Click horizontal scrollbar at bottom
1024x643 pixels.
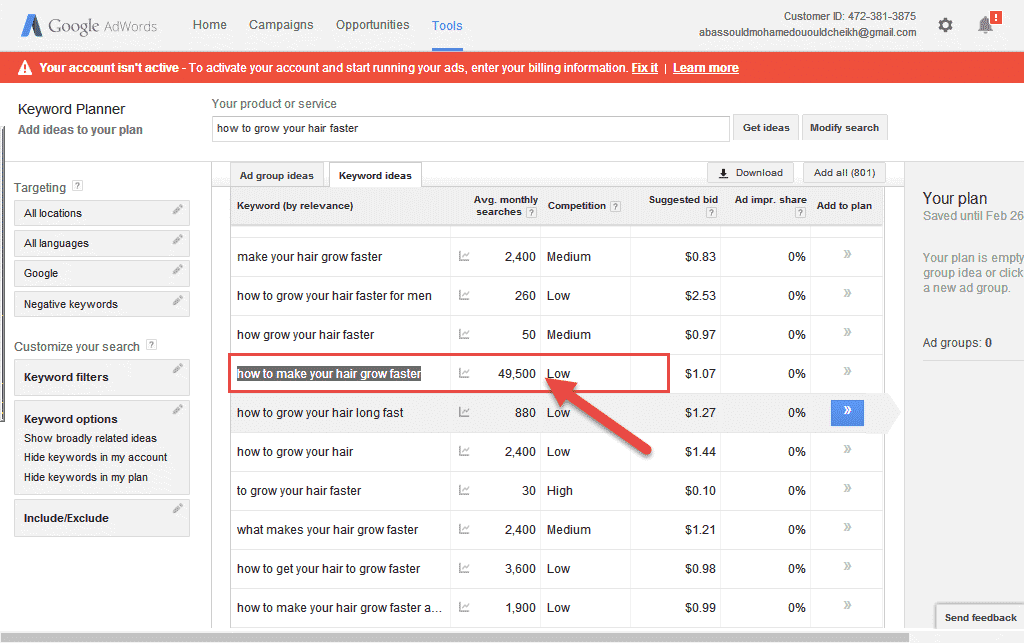pos(455,637)
